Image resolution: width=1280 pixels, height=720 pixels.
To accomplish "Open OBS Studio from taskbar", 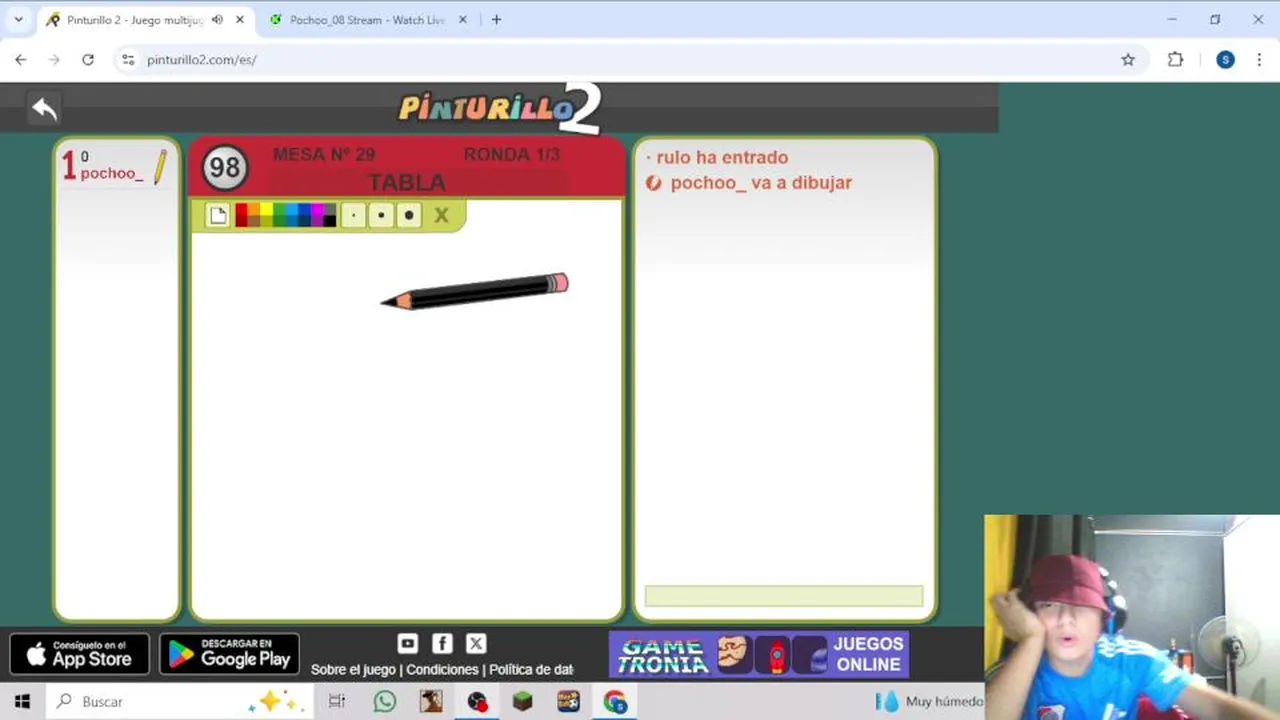I will (x=477, y=702).
